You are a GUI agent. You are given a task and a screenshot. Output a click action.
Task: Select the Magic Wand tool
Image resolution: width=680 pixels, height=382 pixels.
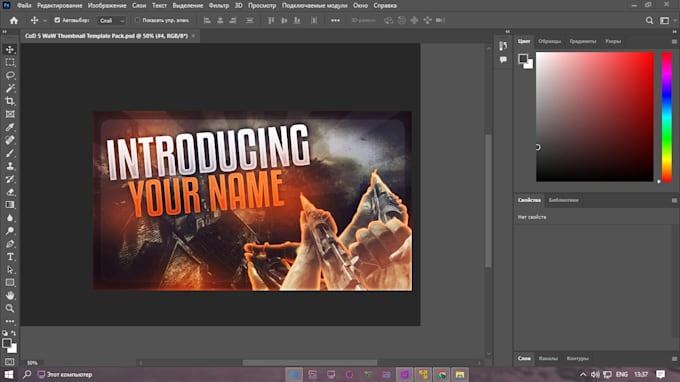point(10,88)
